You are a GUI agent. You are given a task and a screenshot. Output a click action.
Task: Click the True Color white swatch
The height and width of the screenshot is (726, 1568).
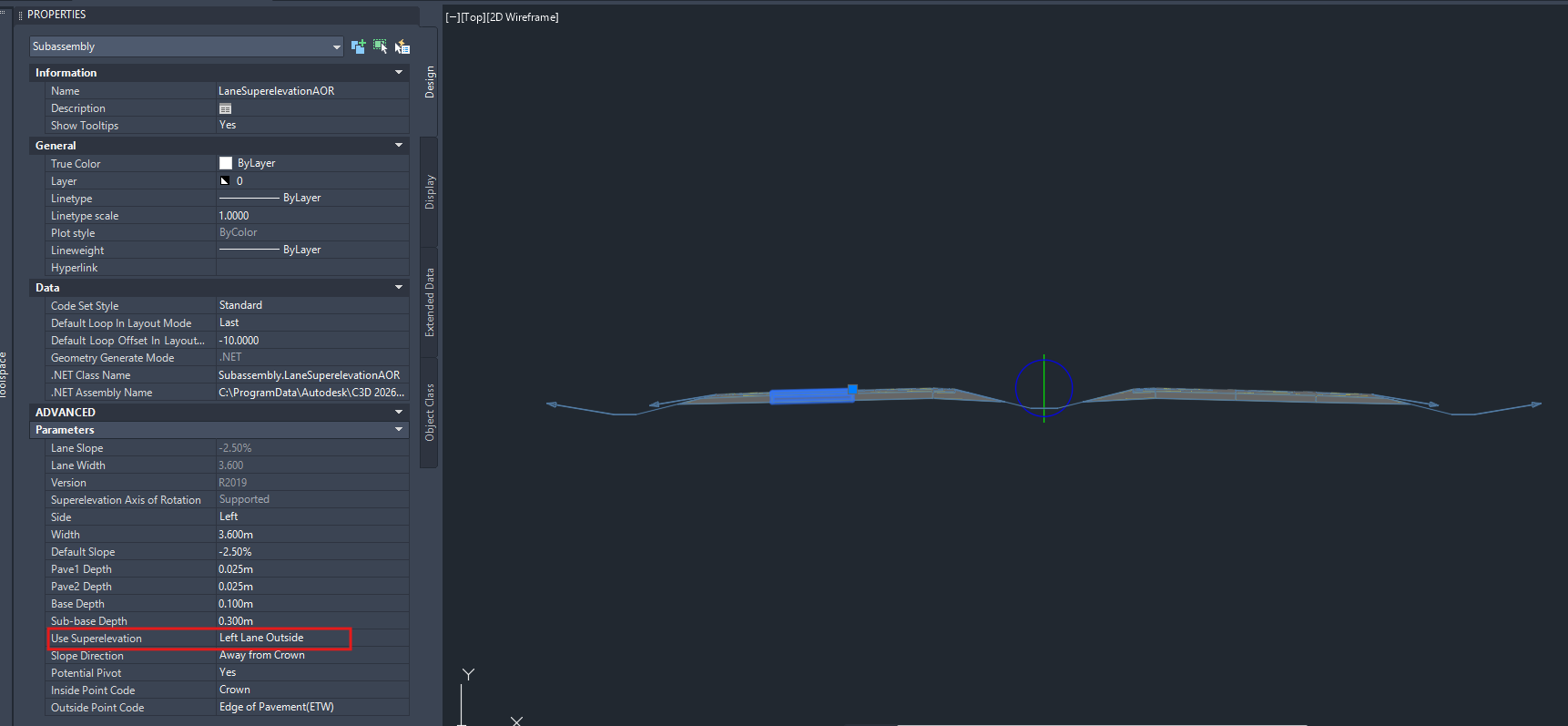[226, 163]
